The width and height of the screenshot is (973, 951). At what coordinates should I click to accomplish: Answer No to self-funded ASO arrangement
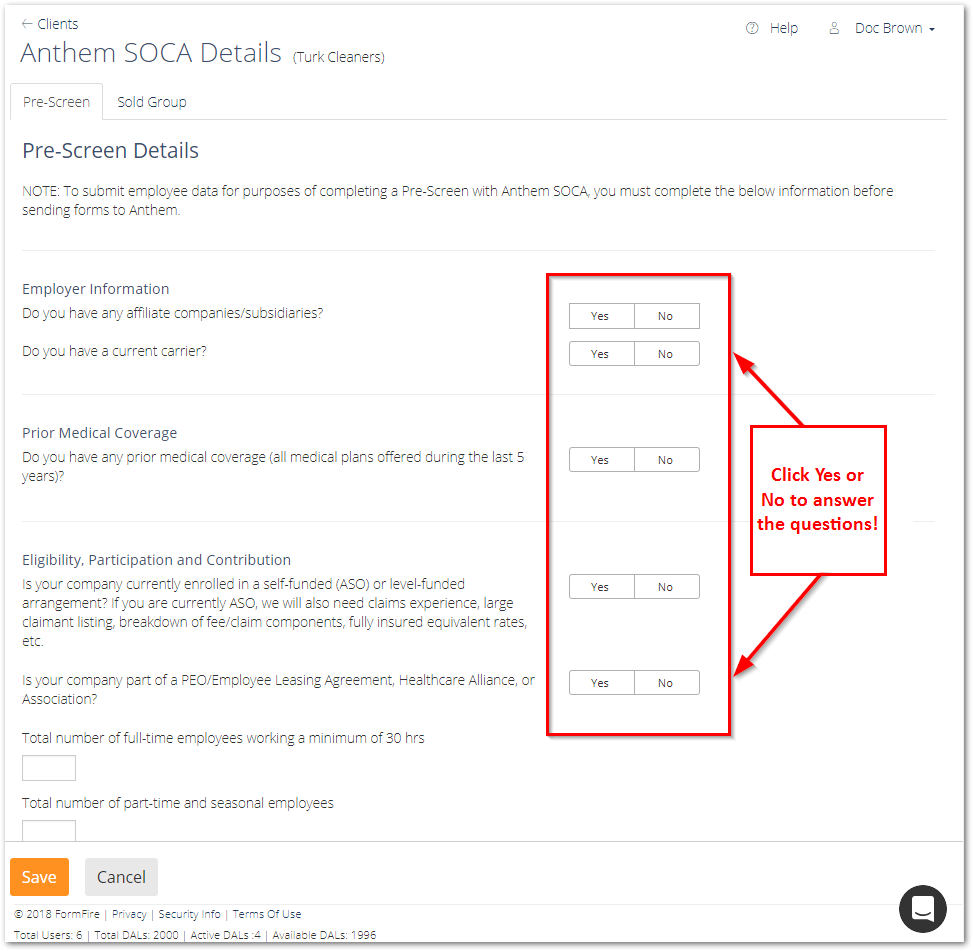[x=666, y=587]
